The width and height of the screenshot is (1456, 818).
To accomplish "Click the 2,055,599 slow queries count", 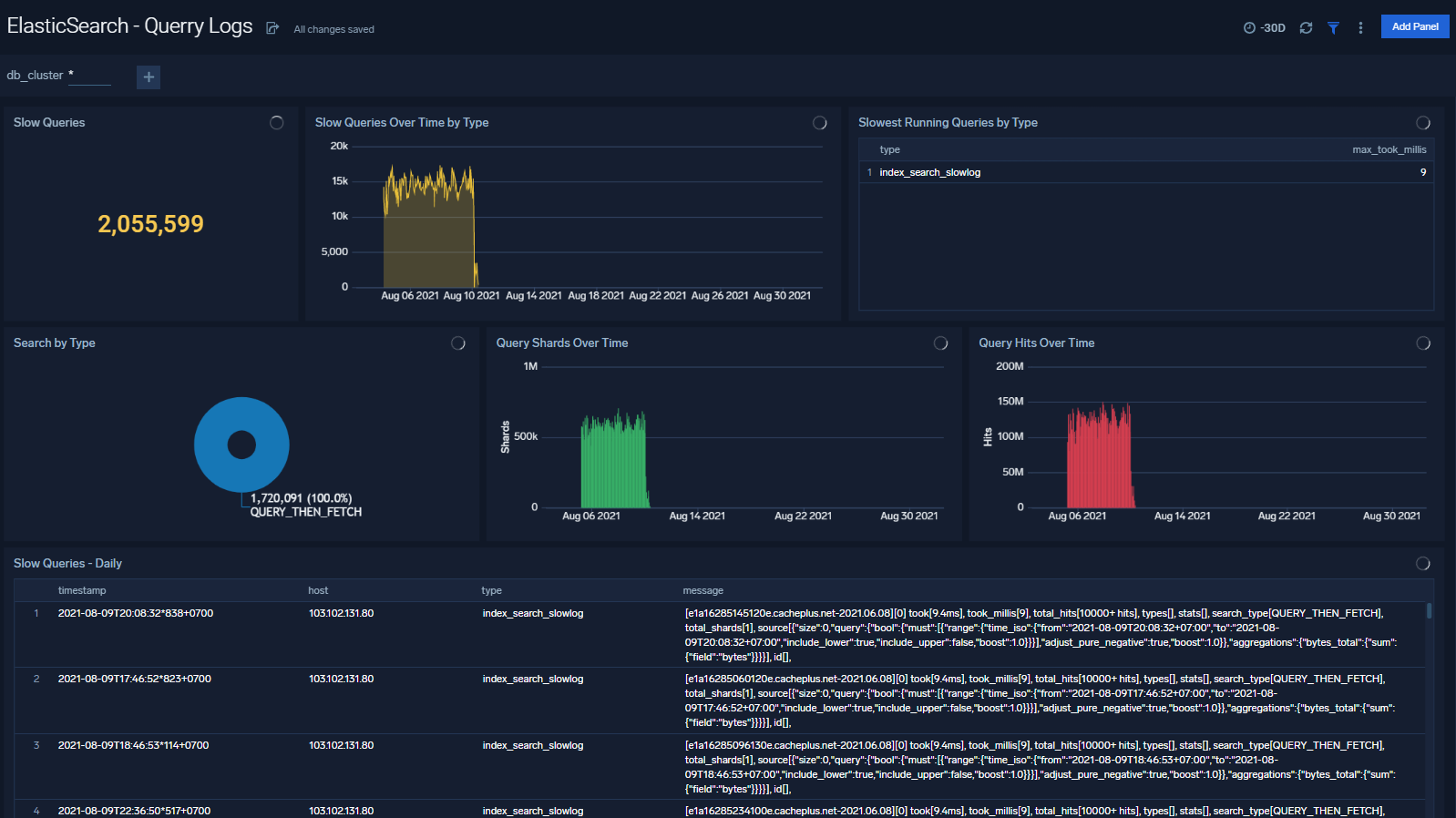I will [x=150, y=224].
